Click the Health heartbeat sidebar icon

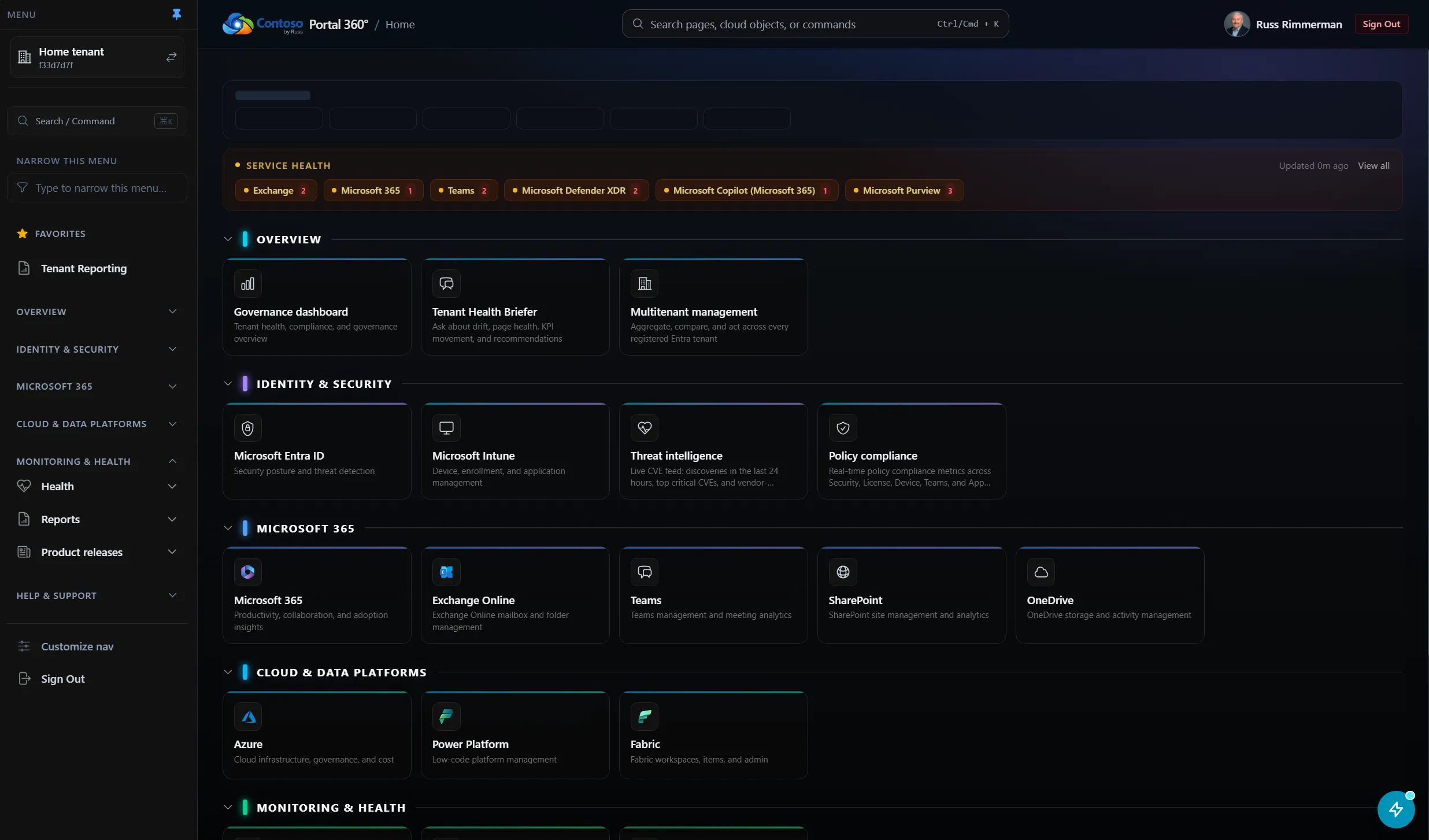24,486
